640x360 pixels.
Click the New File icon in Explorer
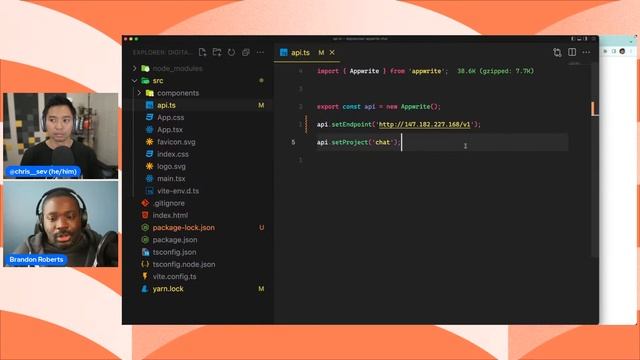pos(202,52)
